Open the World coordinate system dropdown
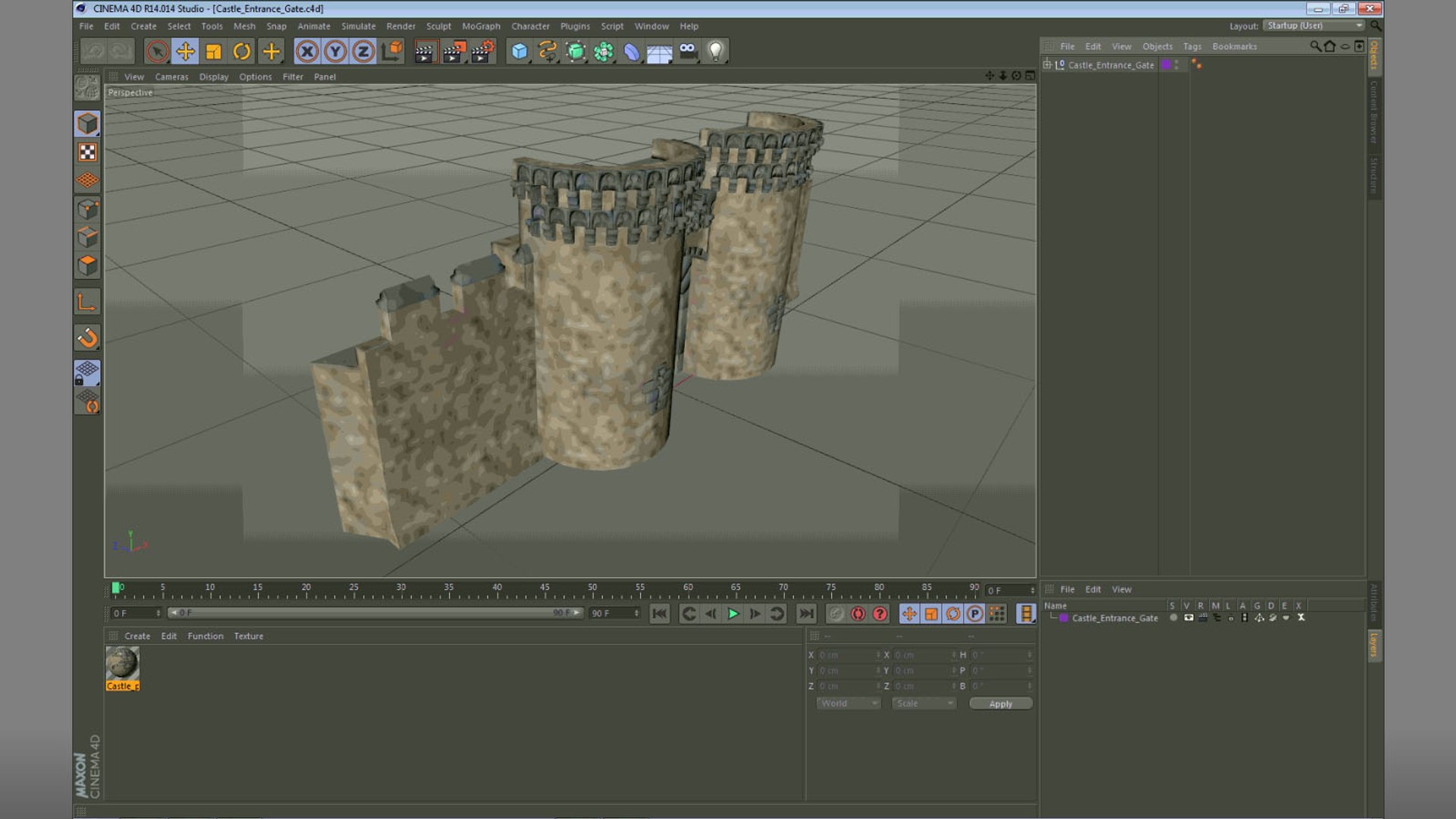Viewport: 1456px width, 819px height. pyautogui.click(x=848, y=704)
